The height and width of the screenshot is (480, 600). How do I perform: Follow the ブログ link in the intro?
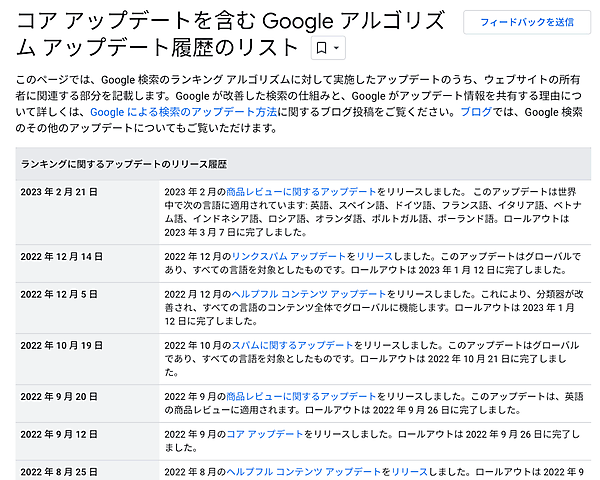point(475,113)
